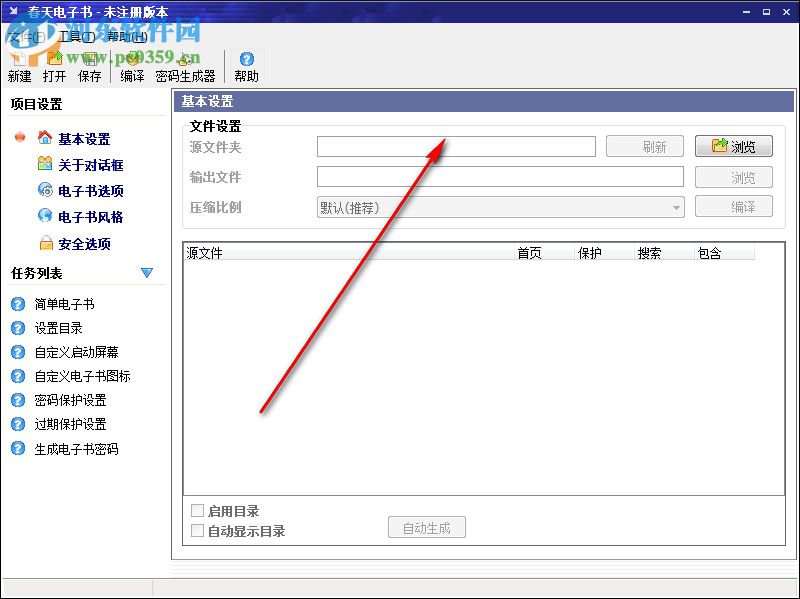800x599 pixels.
Task: Click the 搜索 column header
Action: click(665, 253)
